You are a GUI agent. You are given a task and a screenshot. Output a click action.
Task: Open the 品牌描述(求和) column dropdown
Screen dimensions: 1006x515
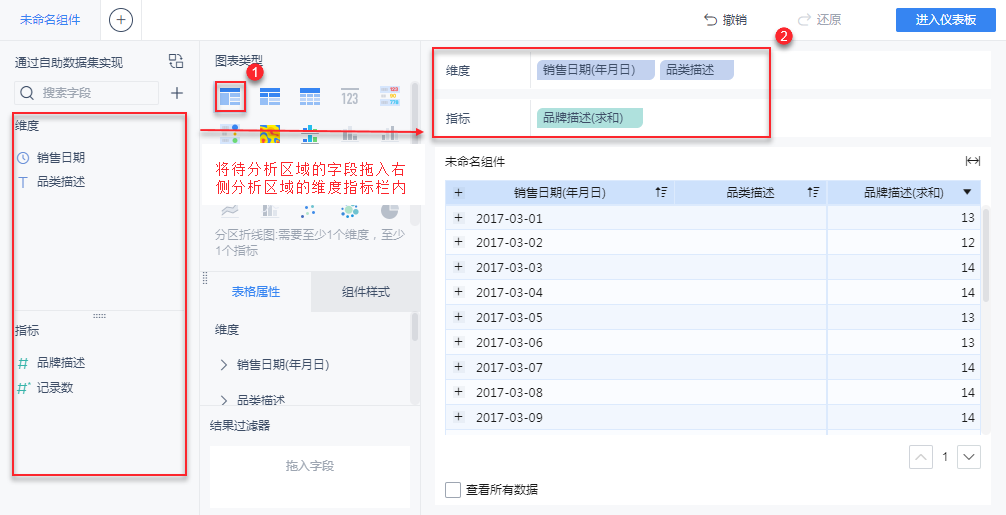967,192
